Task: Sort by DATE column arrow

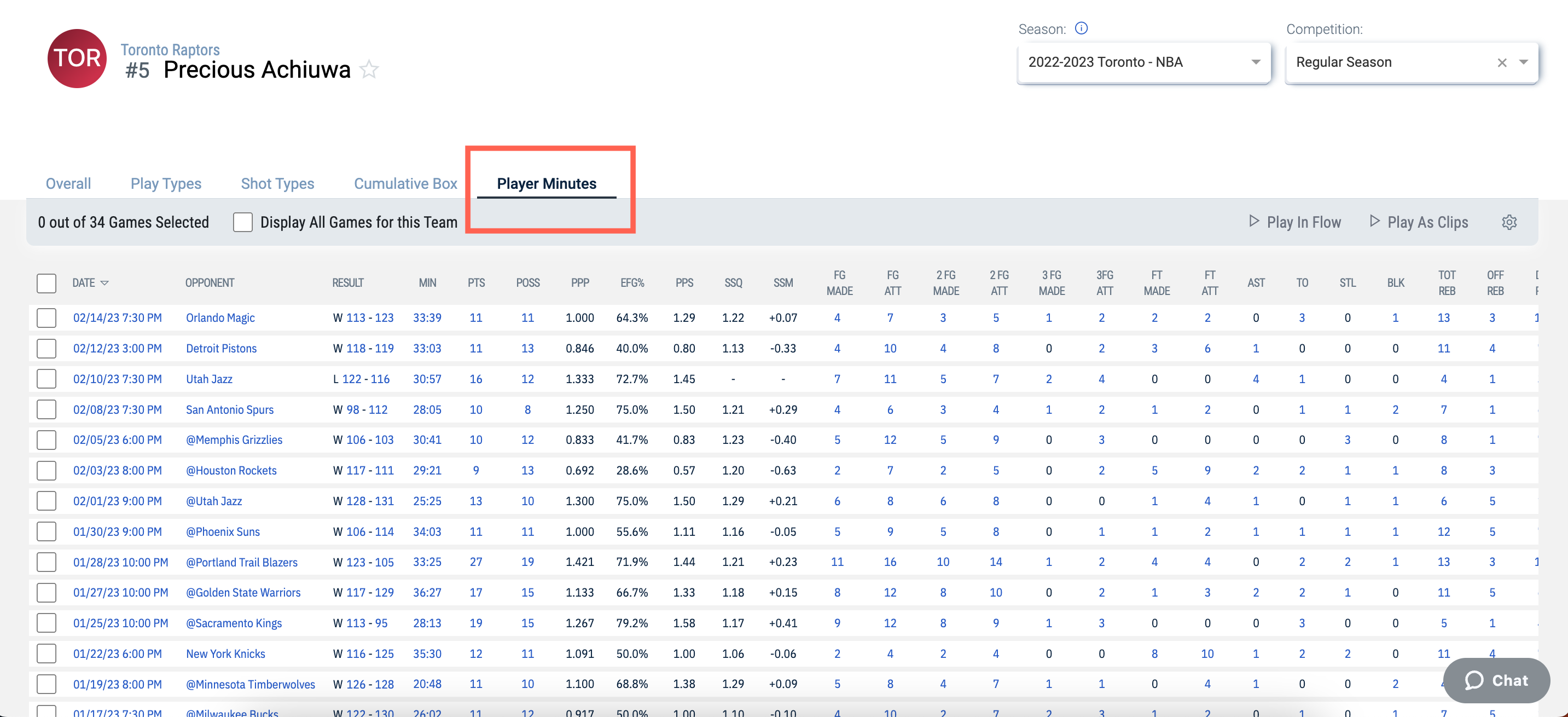Action: tap(104, 282)
